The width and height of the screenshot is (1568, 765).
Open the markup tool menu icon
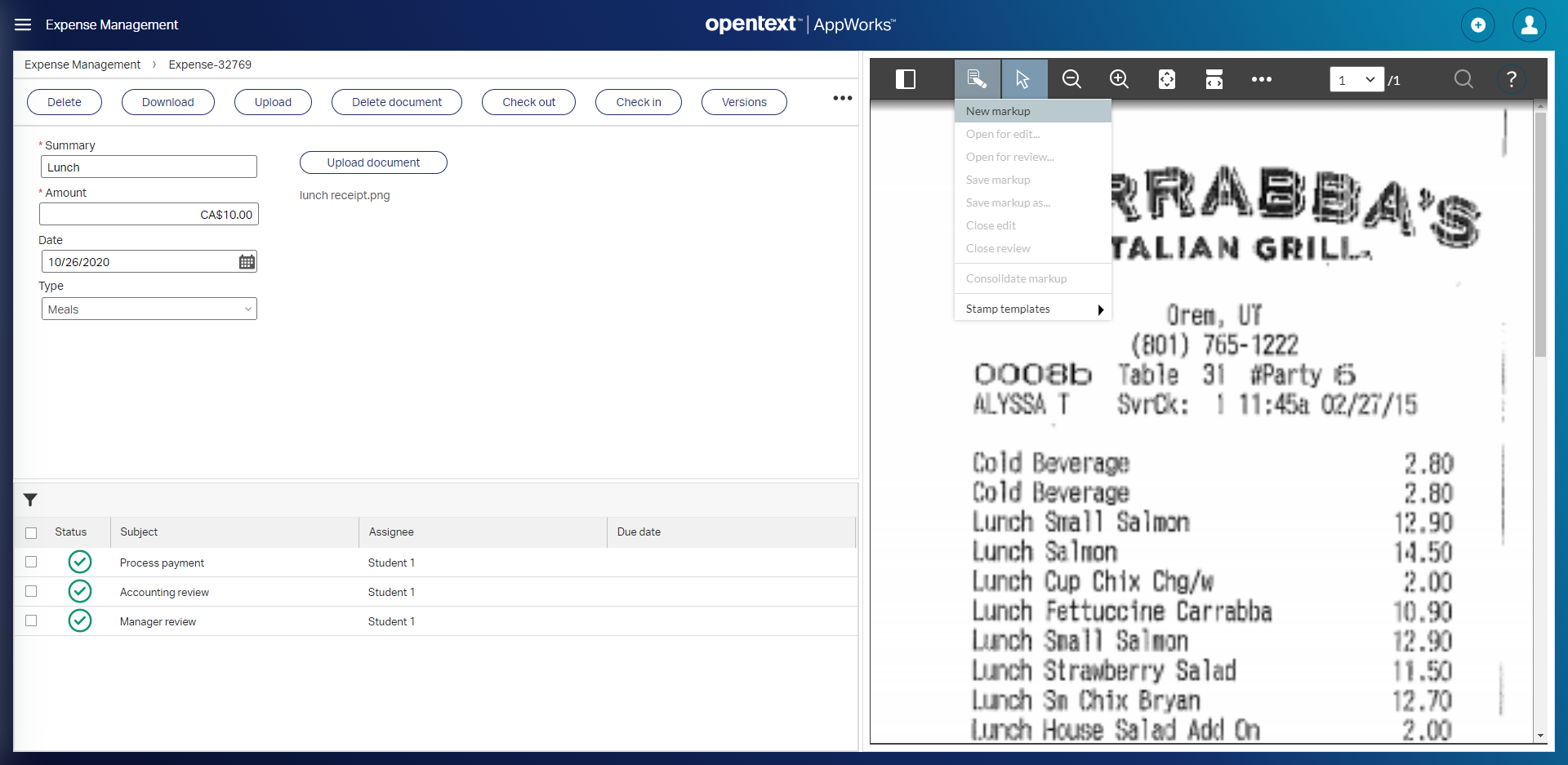click(977, 79)
